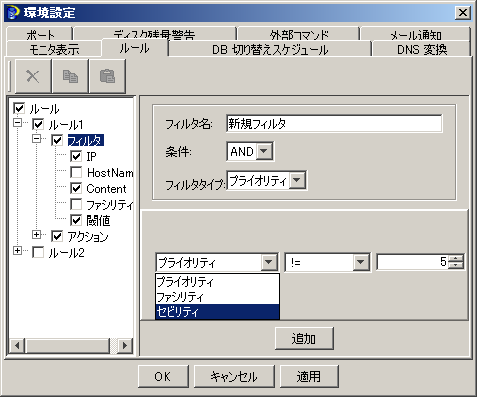Screen dimensions: 477x397
Task: Open the フィルタタイプ dropdown
Action: 297,180
